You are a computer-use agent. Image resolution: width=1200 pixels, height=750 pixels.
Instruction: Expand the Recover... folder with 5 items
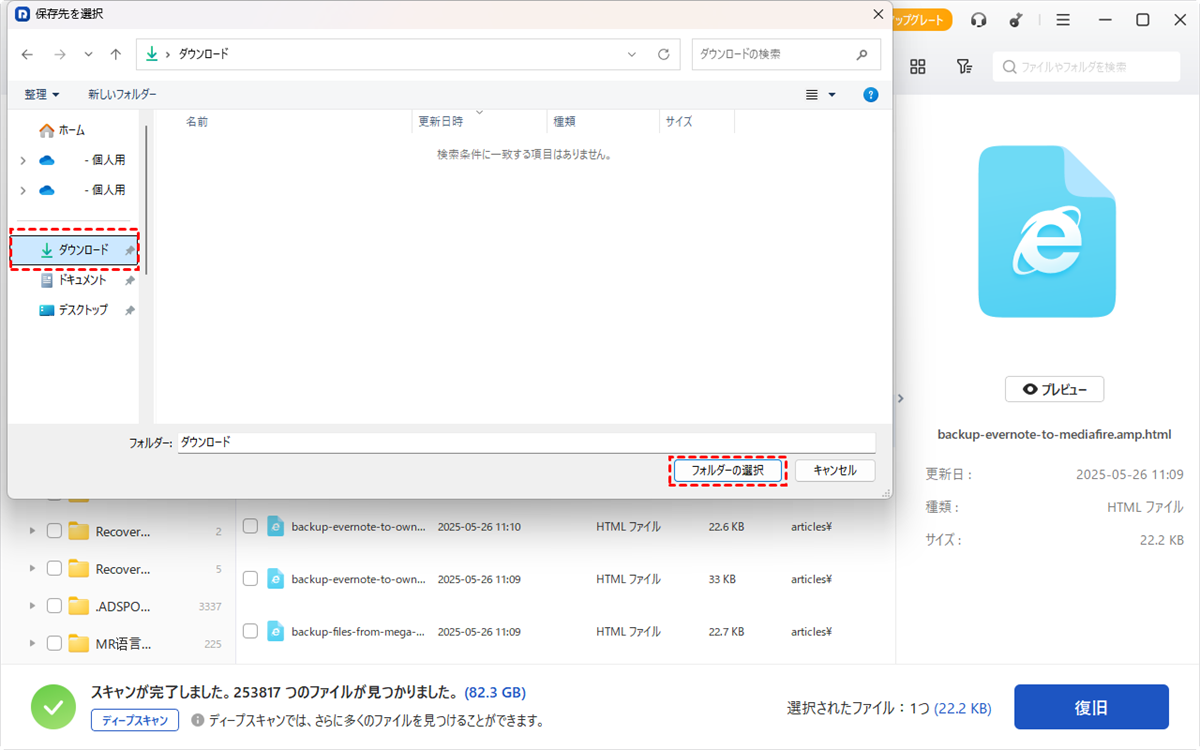[x=33, y=568]
